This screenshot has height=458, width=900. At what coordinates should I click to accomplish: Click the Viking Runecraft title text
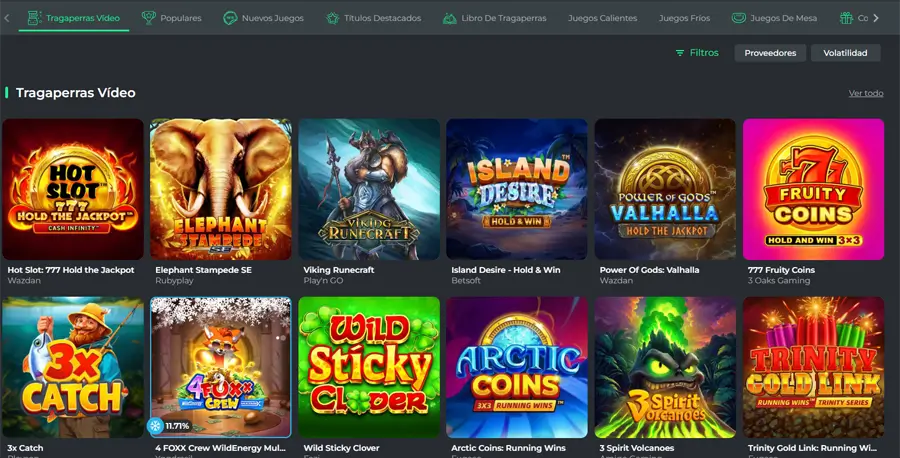point(339,270)
